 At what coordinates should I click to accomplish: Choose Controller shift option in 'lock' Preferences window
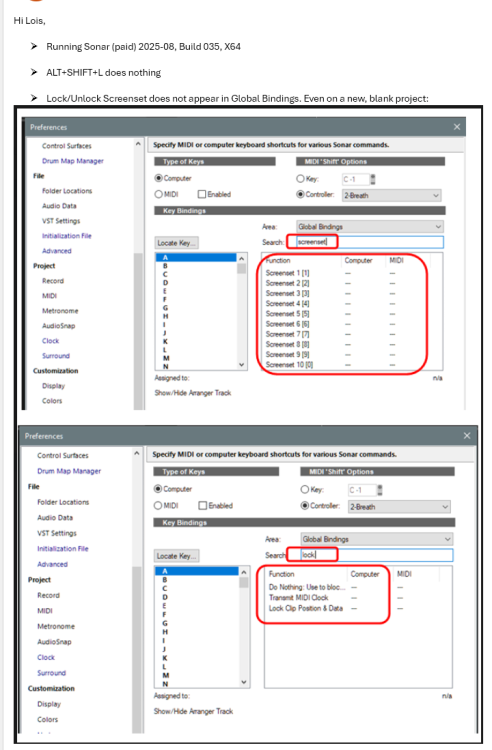(305, 506)
